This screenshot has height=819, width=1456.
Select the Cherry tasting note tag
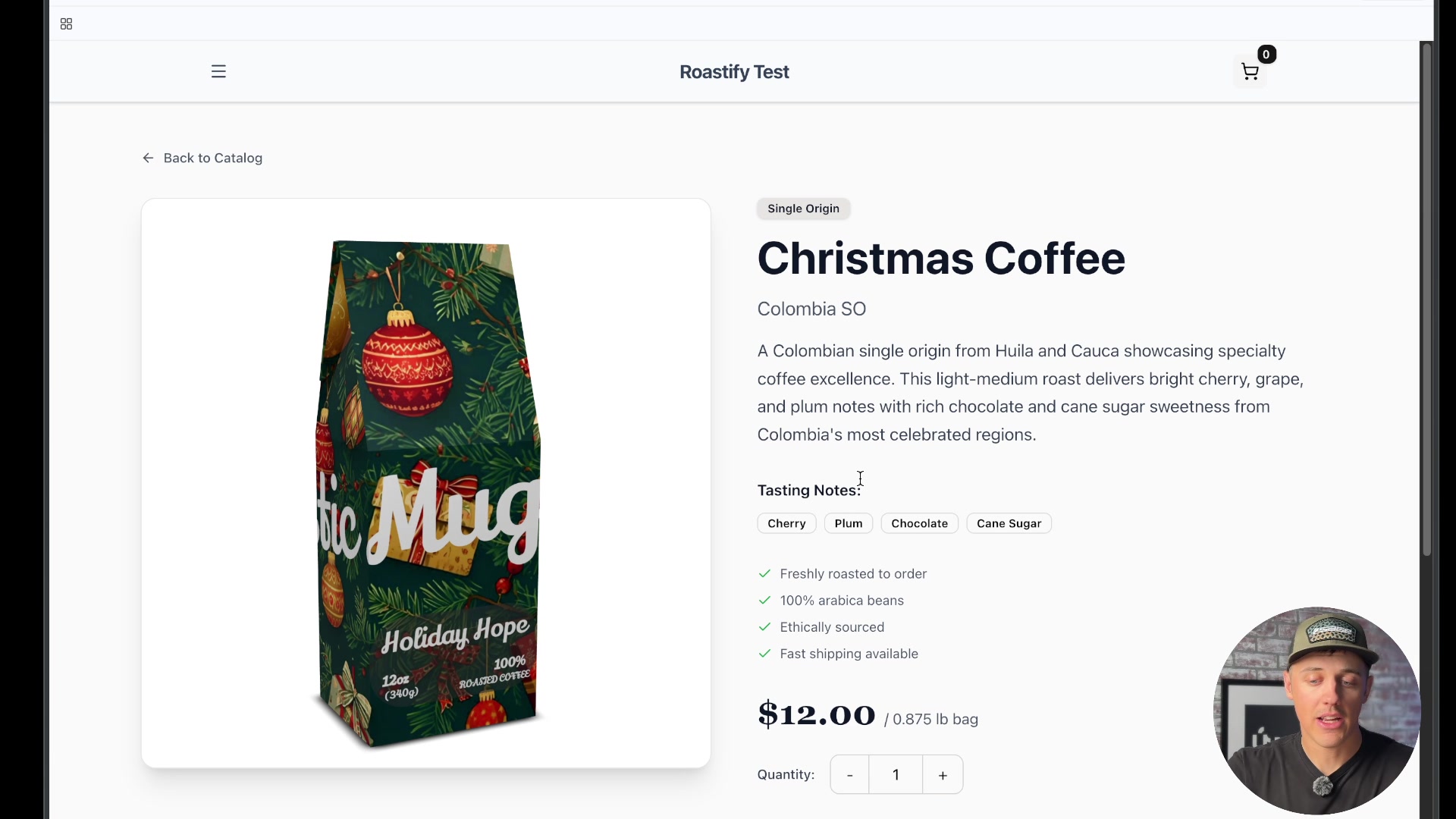pos(786,523)
